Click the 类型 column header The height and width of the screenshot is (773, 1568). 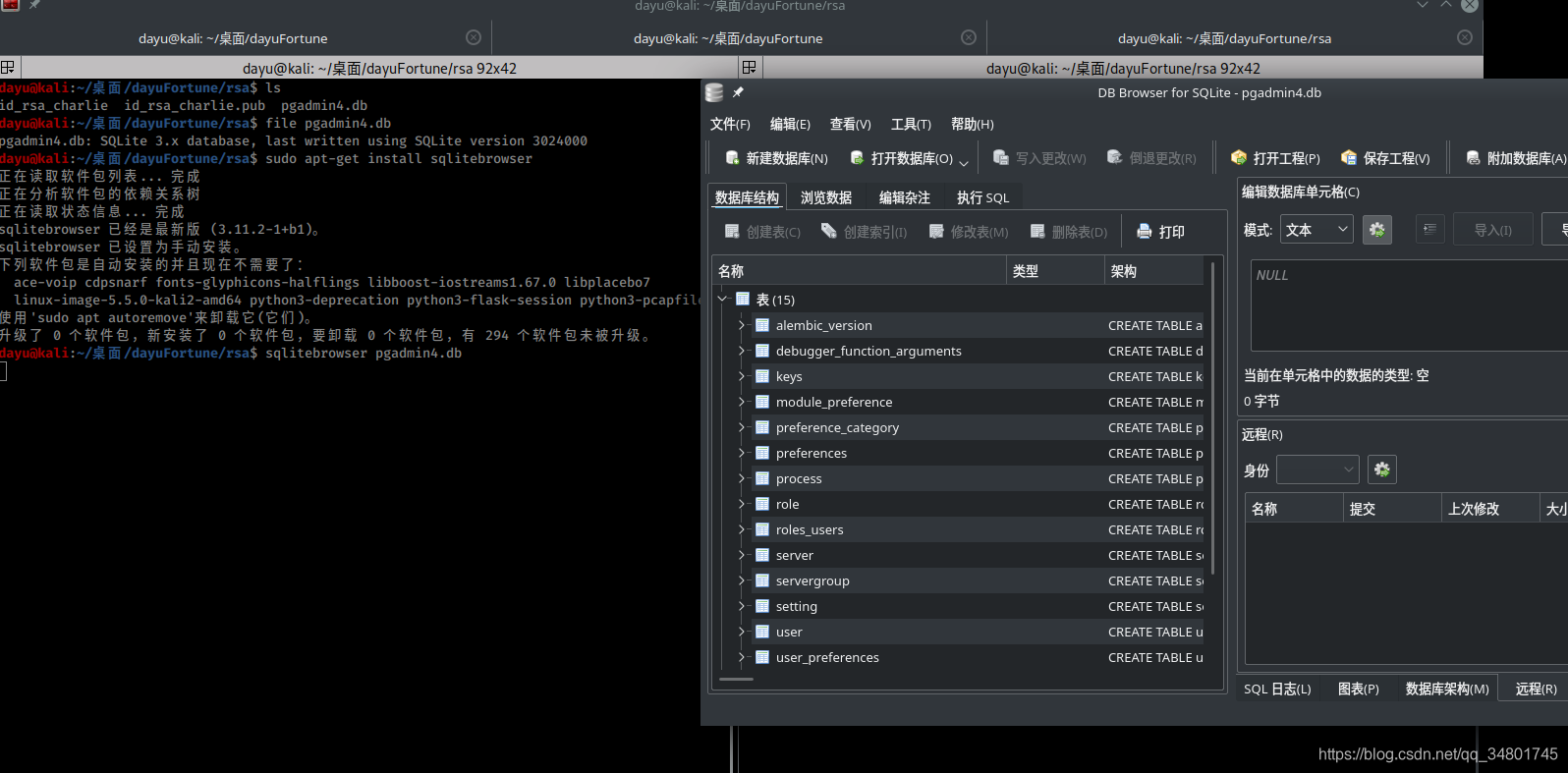point(1056,271)
